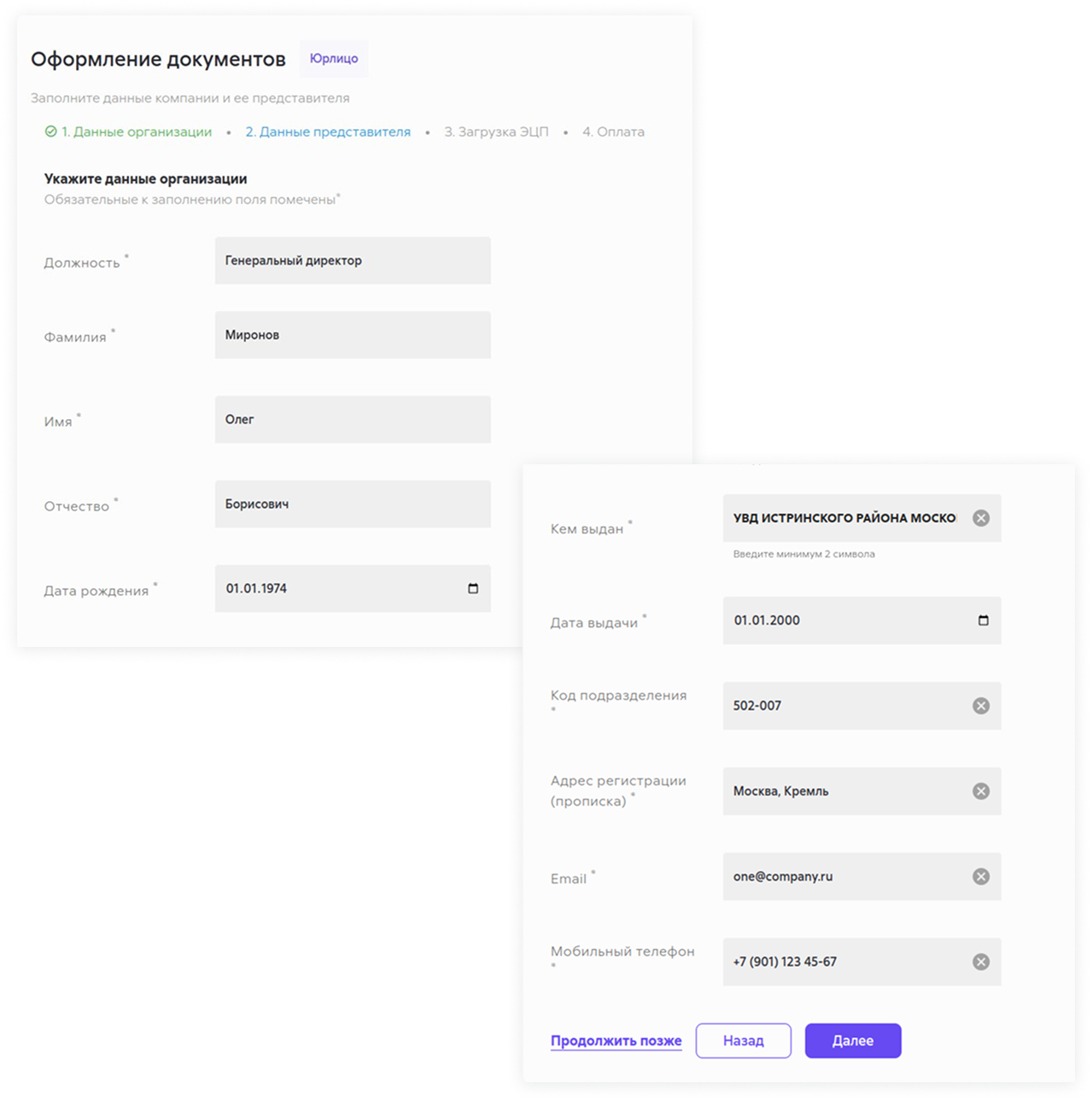Click the Назад button
Image resolution: width=1092 pixels, height=1101 pixels.
click(744, 1040)
